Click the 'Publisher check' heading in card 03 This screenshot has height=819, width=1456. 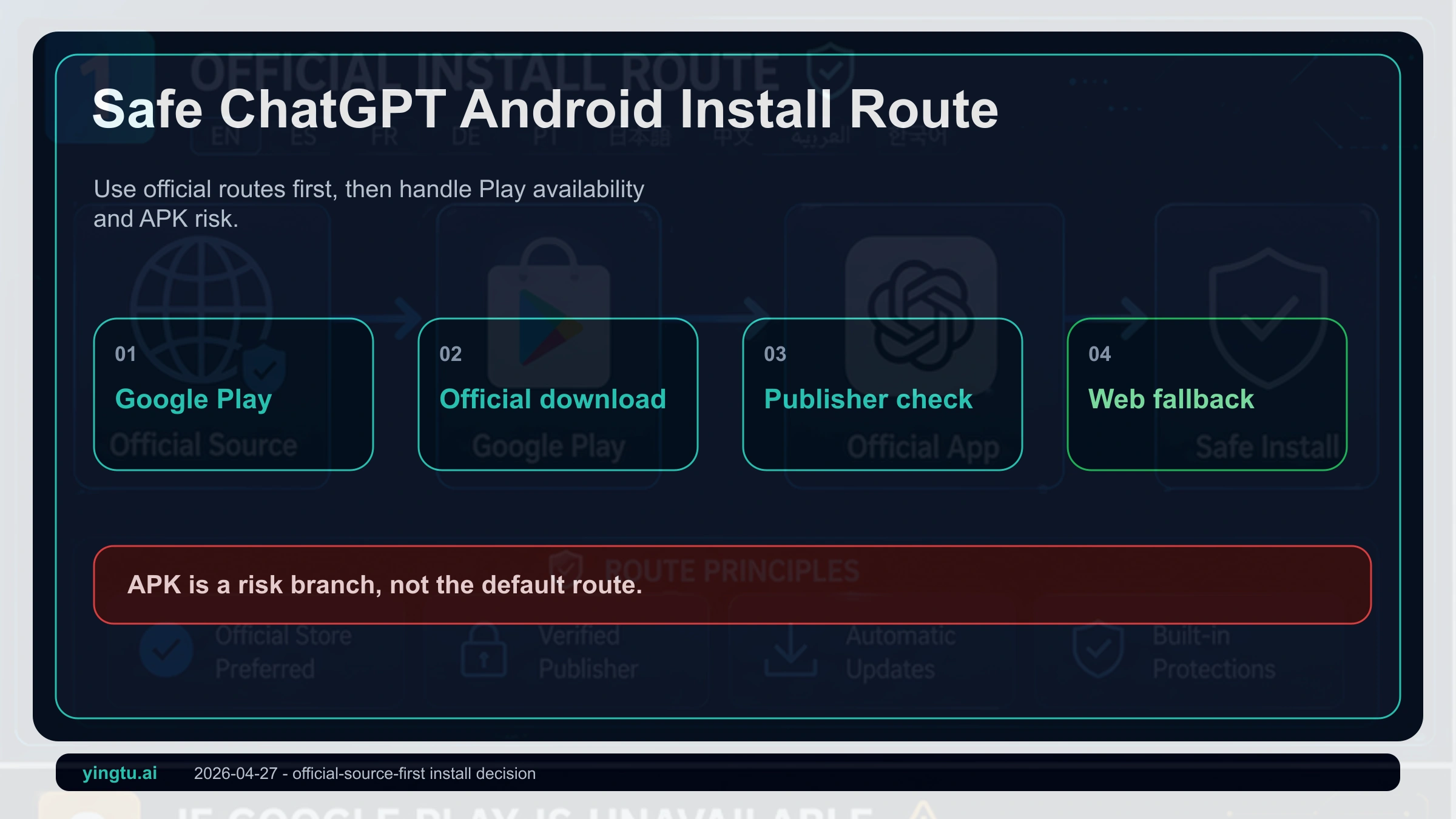pyautogui.click(x=868, y=399)
